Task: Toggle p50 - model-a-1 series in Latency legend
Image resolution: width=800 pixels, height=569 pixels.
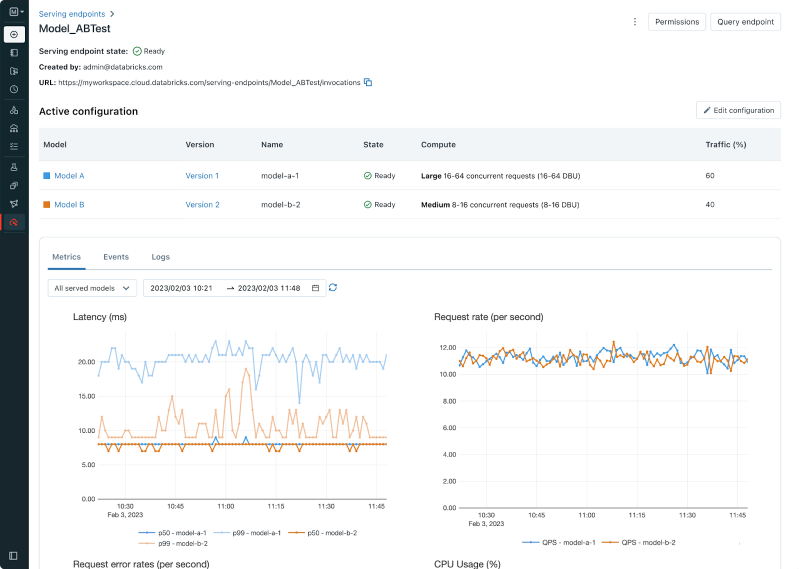Action: point(174,533)
